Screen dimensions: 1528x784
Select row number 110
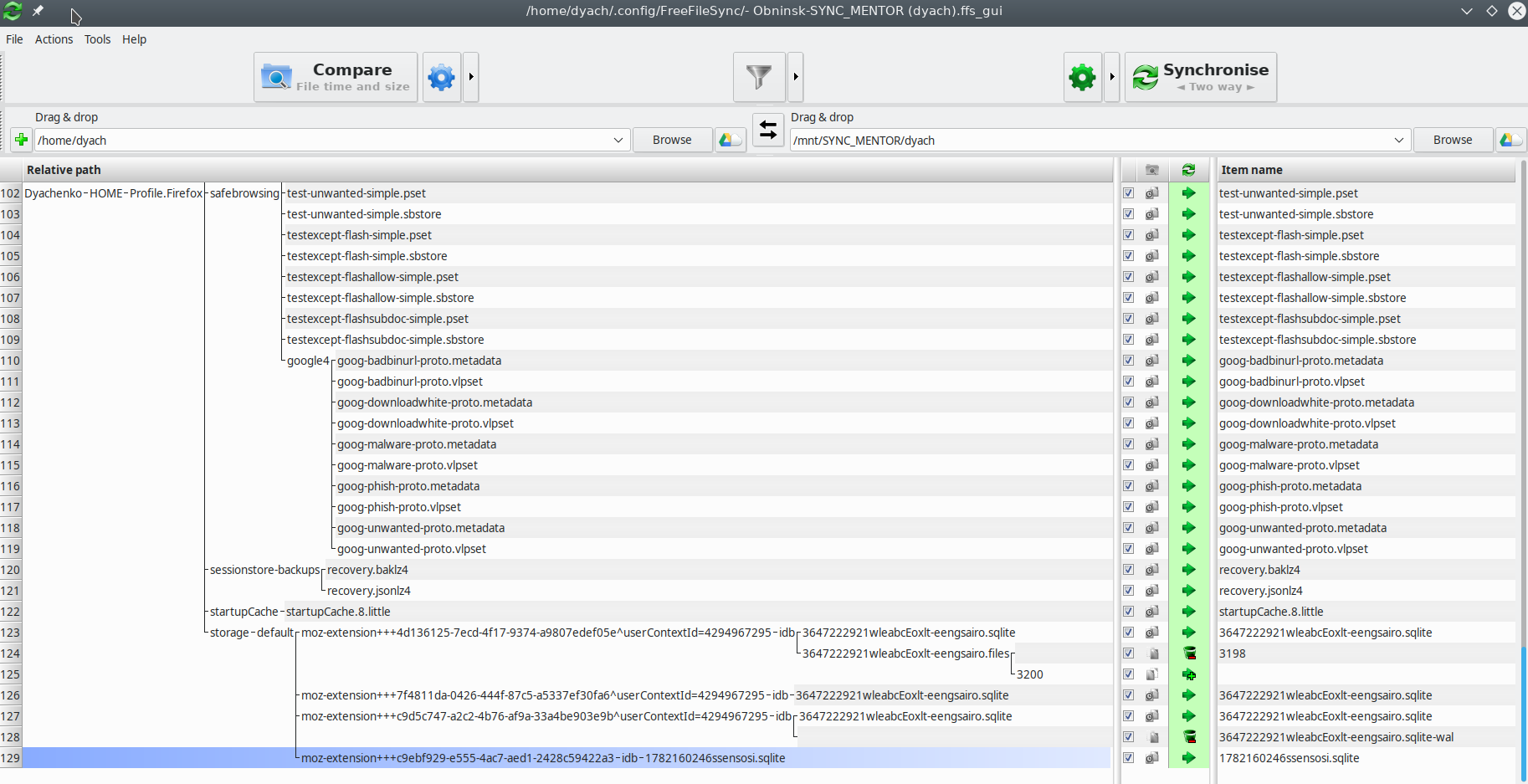click(10, 361)
